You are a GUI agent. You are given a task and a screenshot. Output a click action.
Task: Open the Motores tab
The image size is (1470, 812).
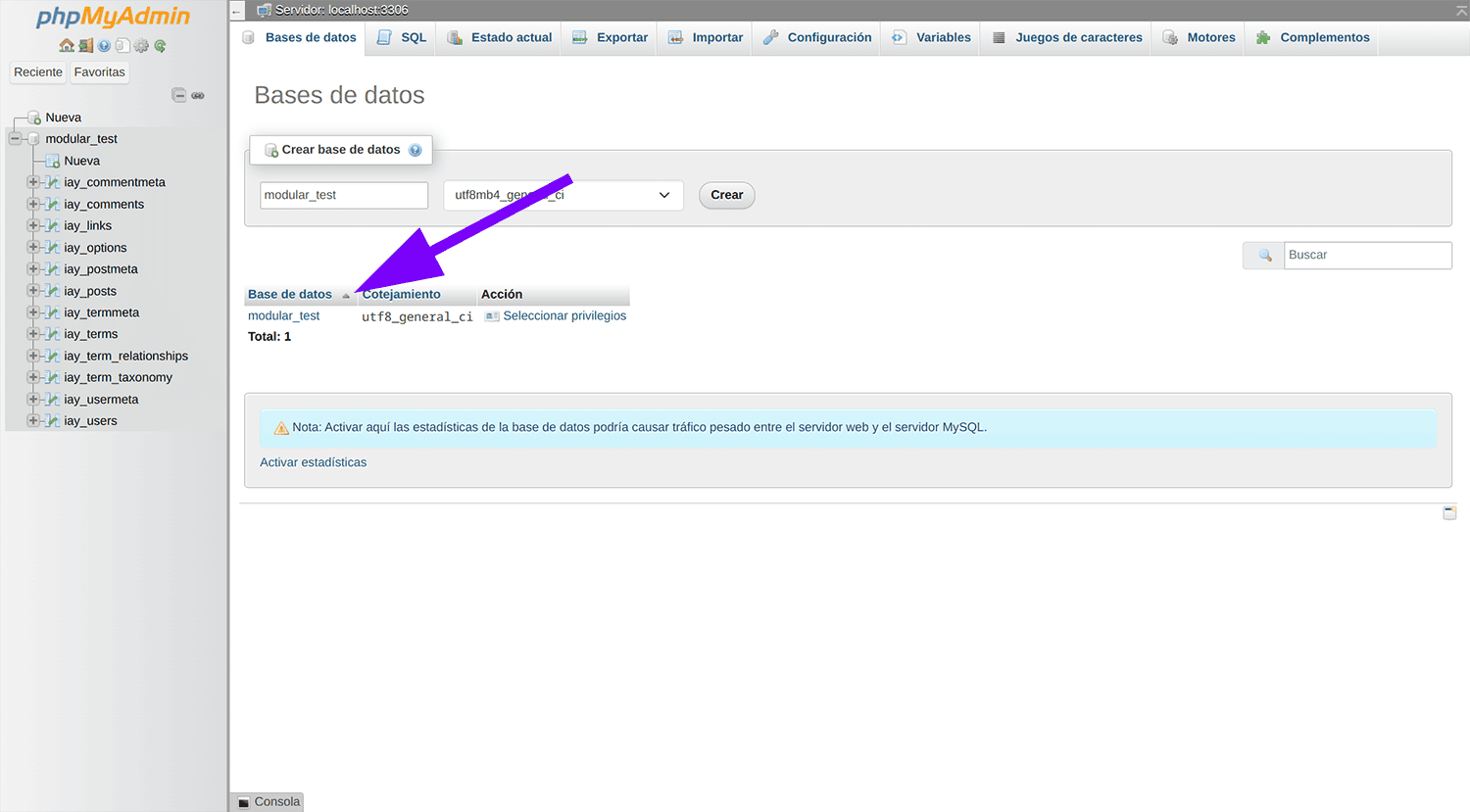(1199, 38)
